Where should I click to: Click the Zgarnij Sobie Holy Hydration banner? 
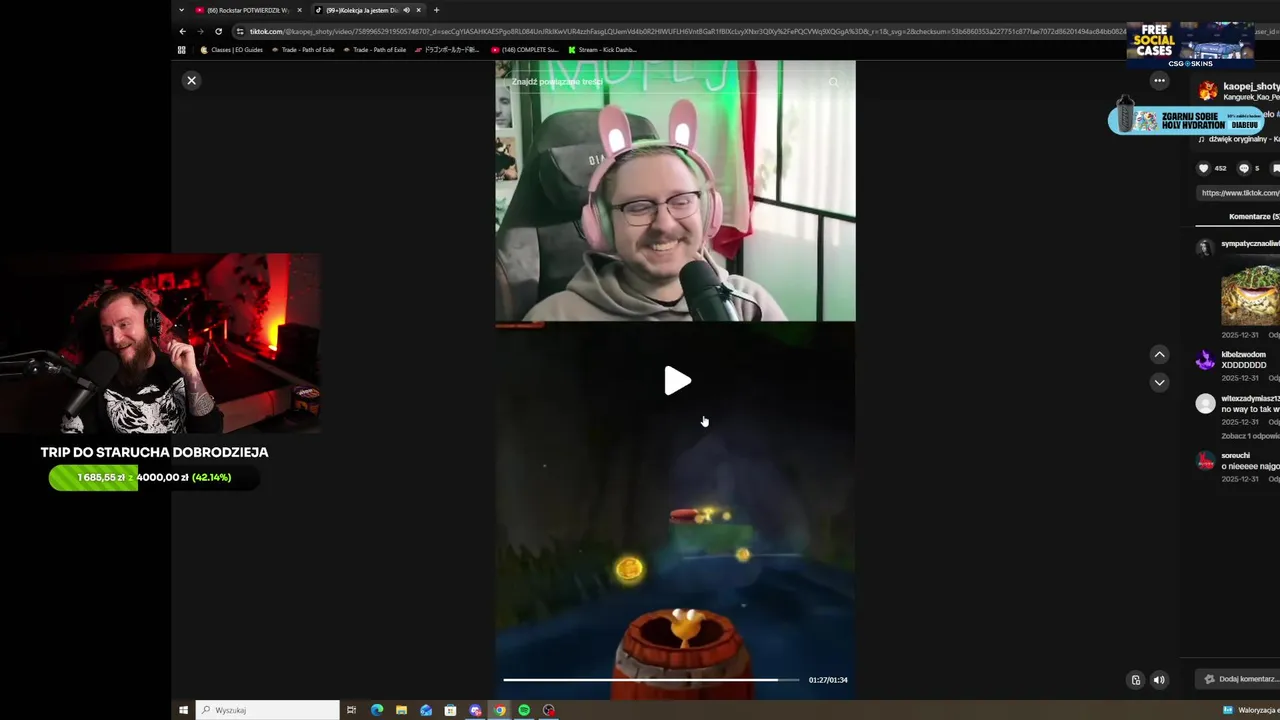(x=1186, y=119)
